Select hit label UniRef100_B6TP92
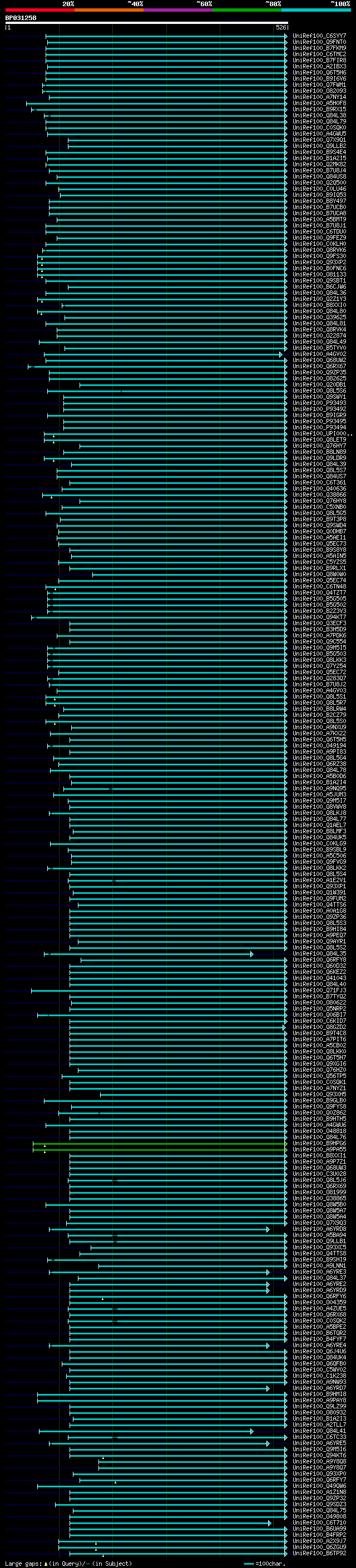The width and height of the screenshot is (356, 1568). pos(319,1554)
